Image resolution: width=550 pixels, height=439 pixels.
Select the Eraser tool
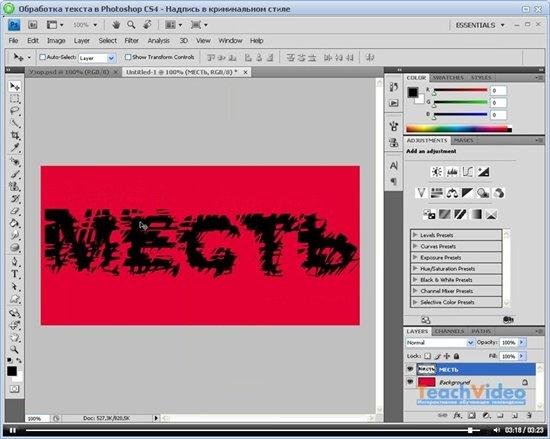(14, 211)
